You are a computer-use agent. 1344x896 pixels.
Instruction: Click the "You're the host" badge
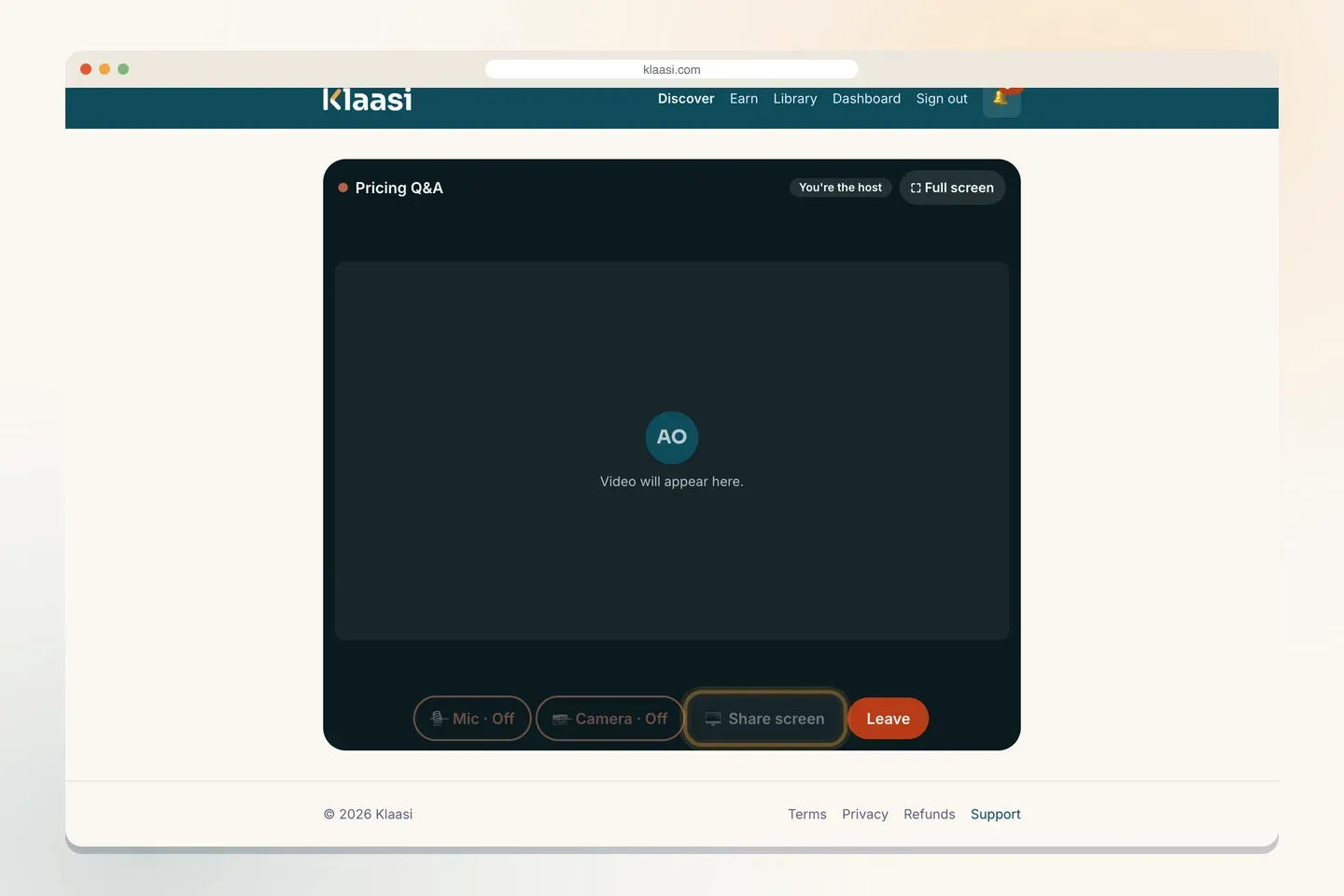click(x=840, y=188)
